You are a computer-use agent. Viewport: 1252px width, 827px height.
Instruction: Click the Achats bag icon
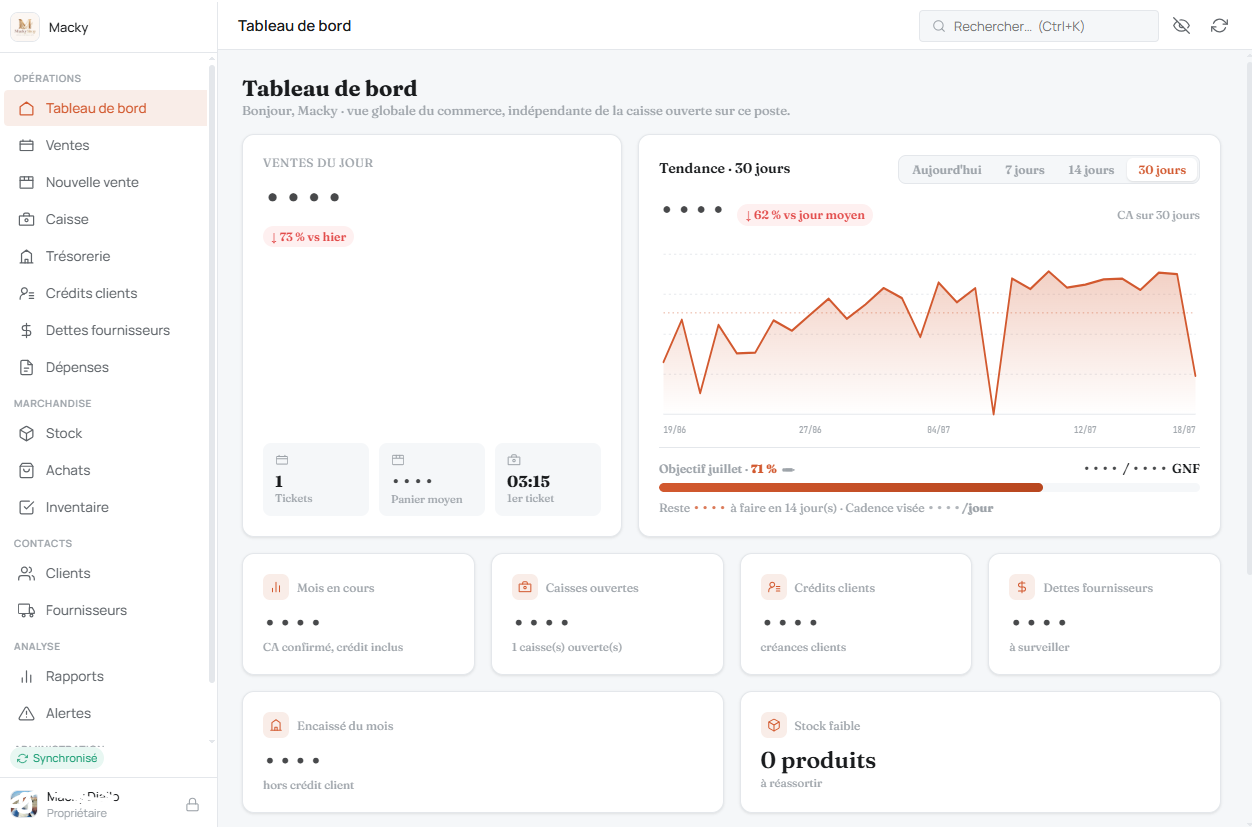pyautogui.click(x=27, y=470)
